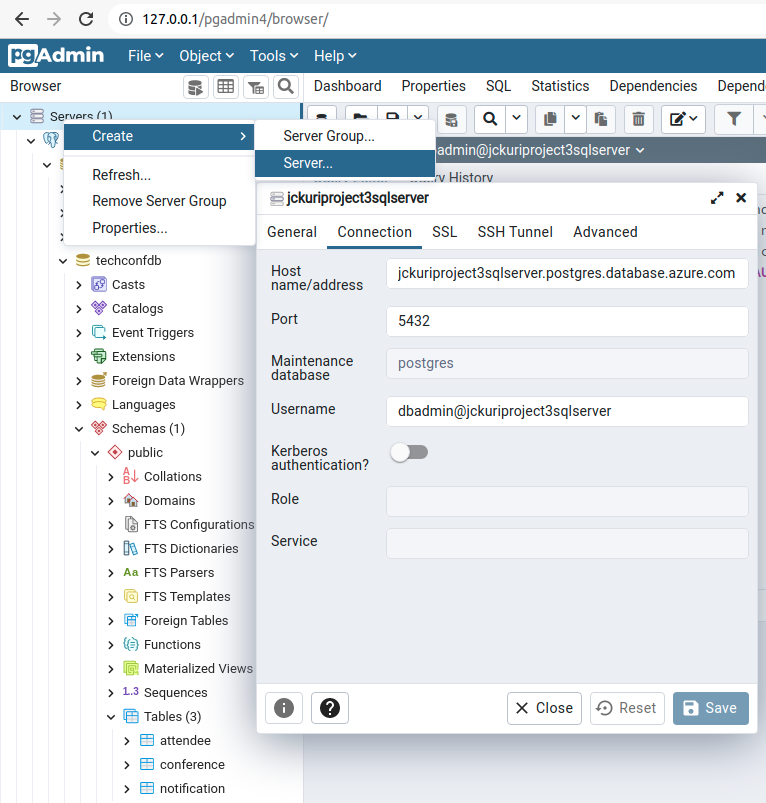Click the Languages node icon
Screen dimensions: 766x803
pyautogui.click(x=98, y=404)
